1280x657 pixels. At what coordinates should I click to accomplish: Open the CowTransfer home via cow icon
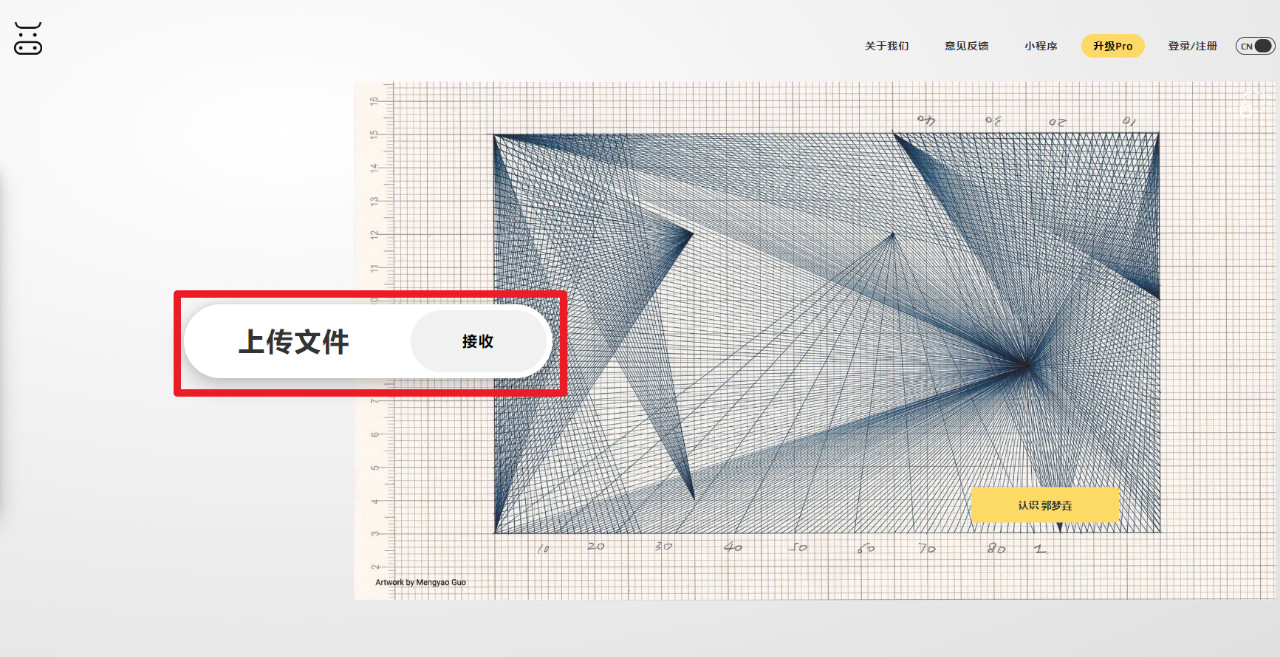point(26,38)
